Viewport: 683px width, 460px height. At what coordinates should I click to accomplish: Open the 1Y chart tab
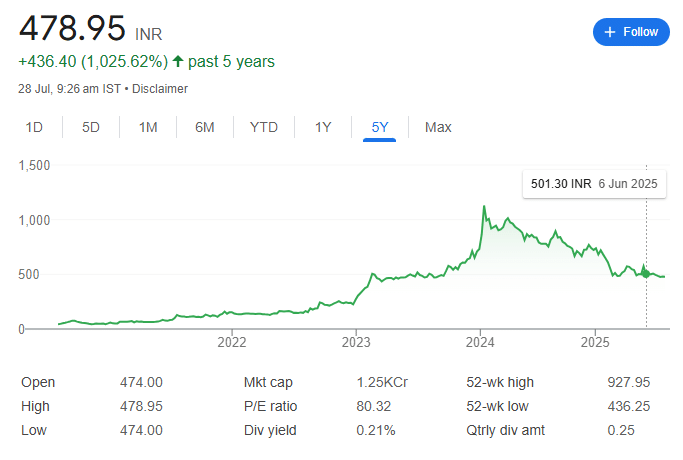tap(323, 127)
